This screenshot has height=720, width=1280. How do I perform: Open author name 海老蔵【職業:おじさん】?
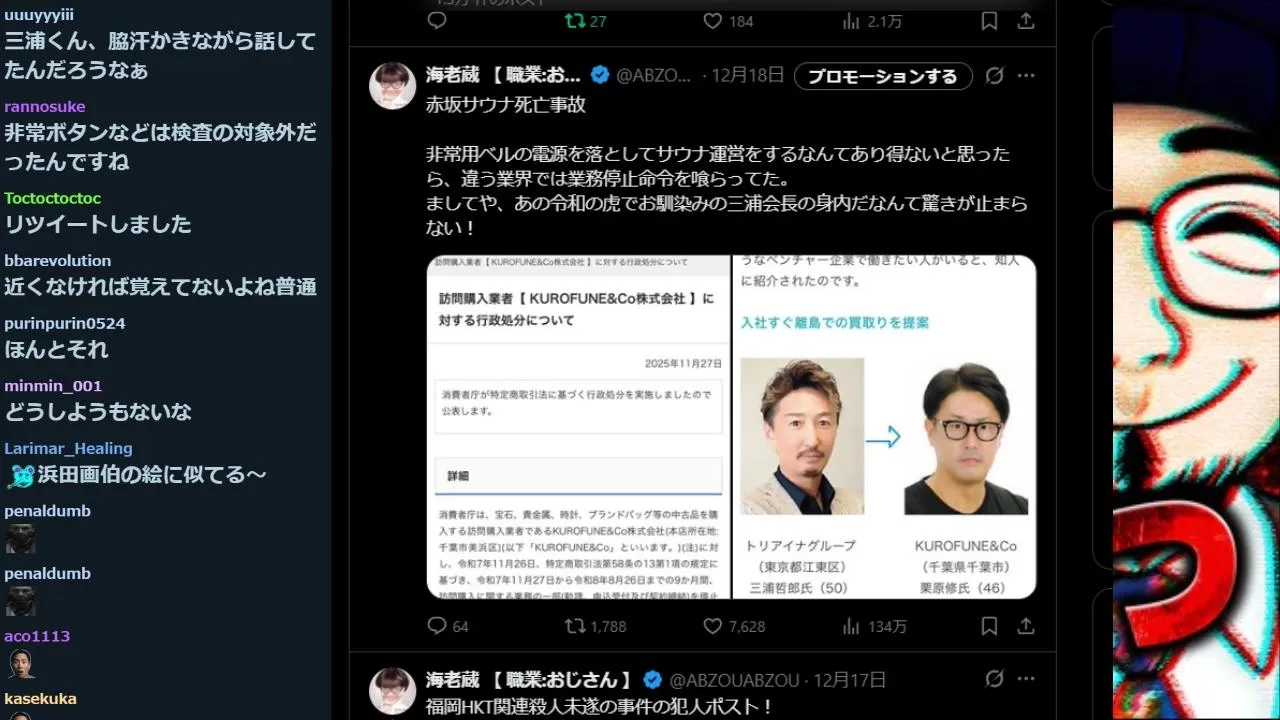pyautogui.click(x=530, y=680)
